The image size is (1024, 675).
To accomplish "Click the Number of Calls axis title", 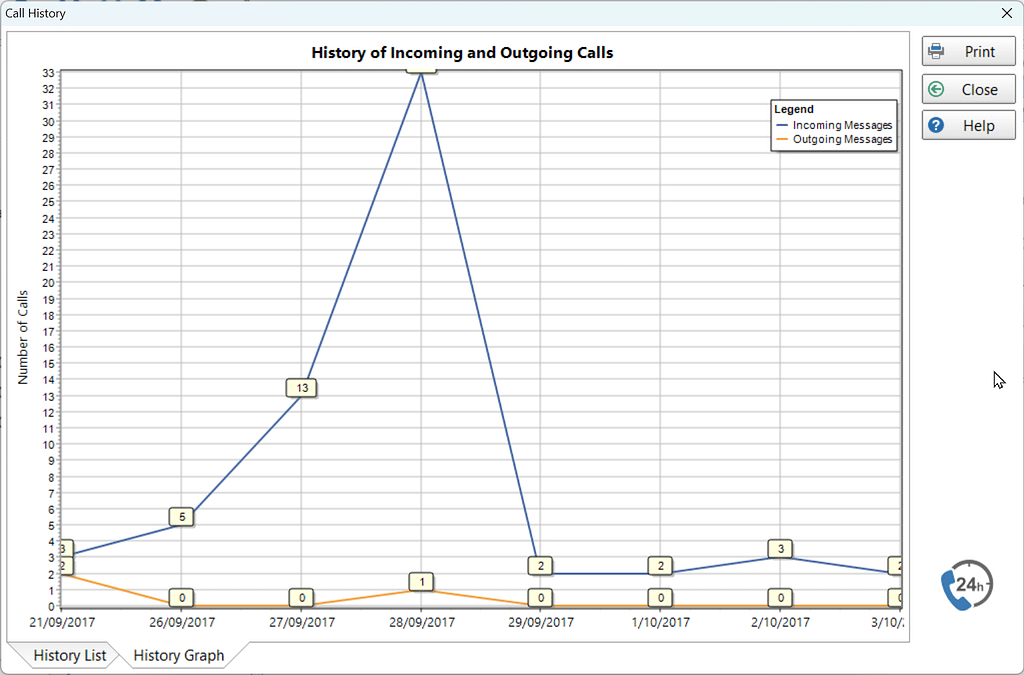I will coord(23,338).
